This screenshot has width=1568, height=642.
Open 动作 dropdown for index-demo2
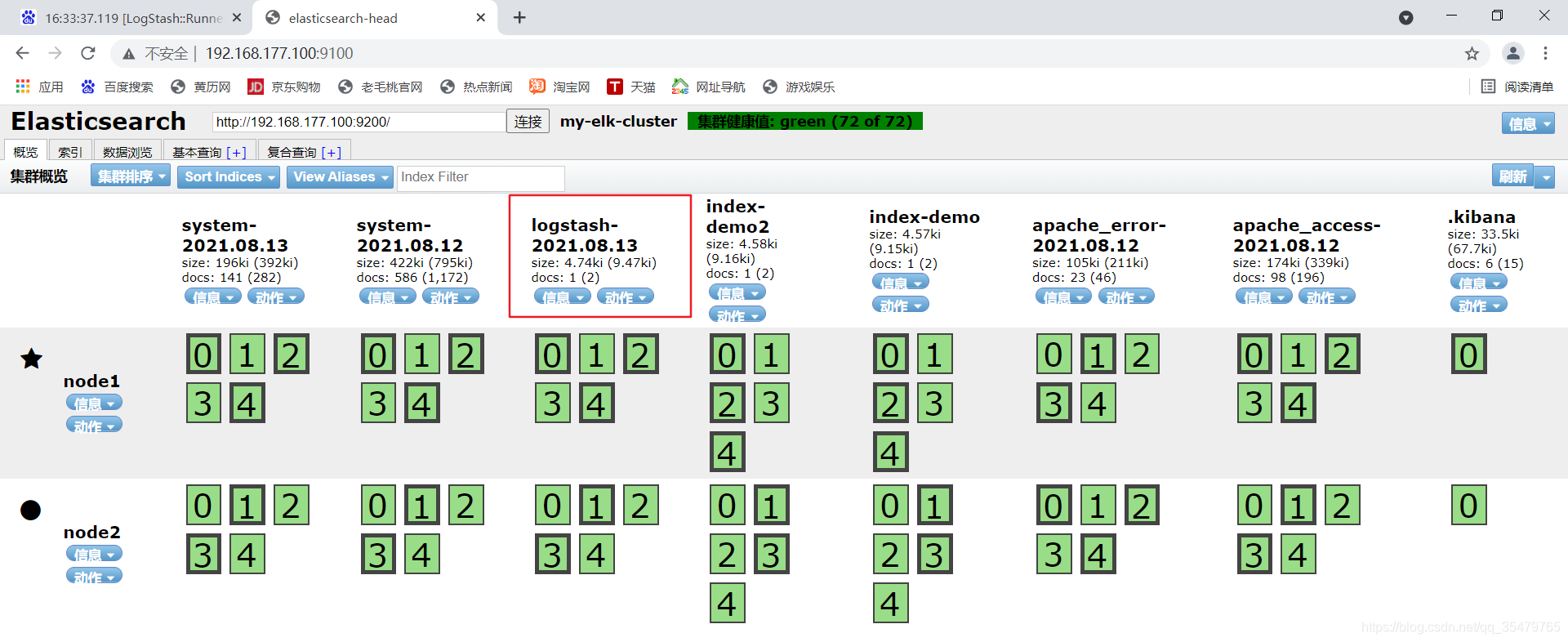point(737,314)
